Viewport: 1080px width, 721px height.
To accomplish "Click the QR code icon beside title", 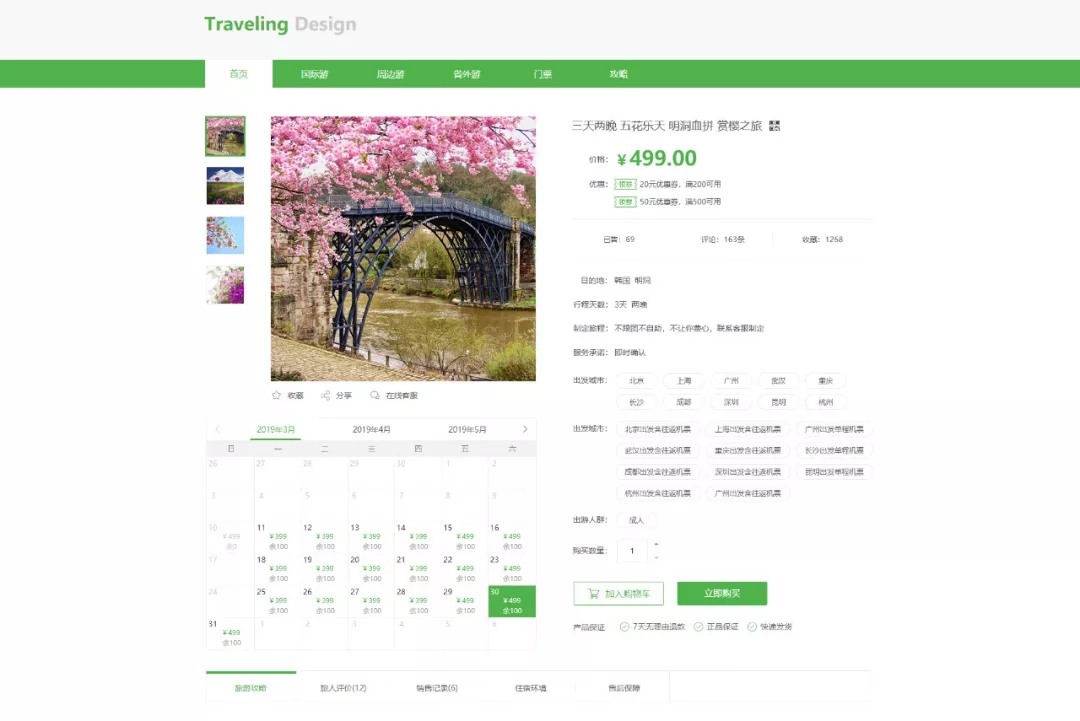I will click(774, 126).
